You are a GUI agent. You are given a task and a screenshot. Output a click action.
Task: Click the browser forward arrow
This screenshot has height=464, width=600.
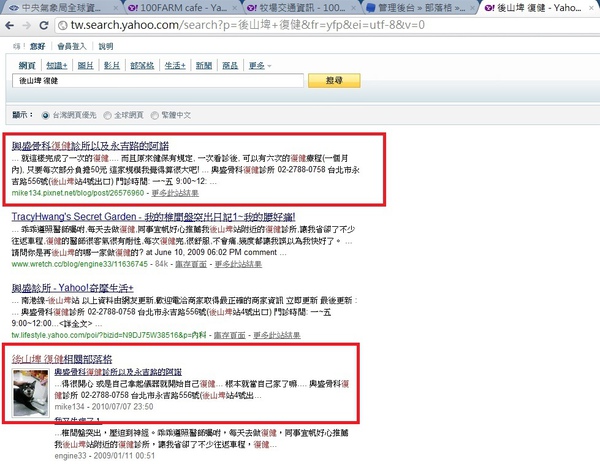click(x=26, y=25)
